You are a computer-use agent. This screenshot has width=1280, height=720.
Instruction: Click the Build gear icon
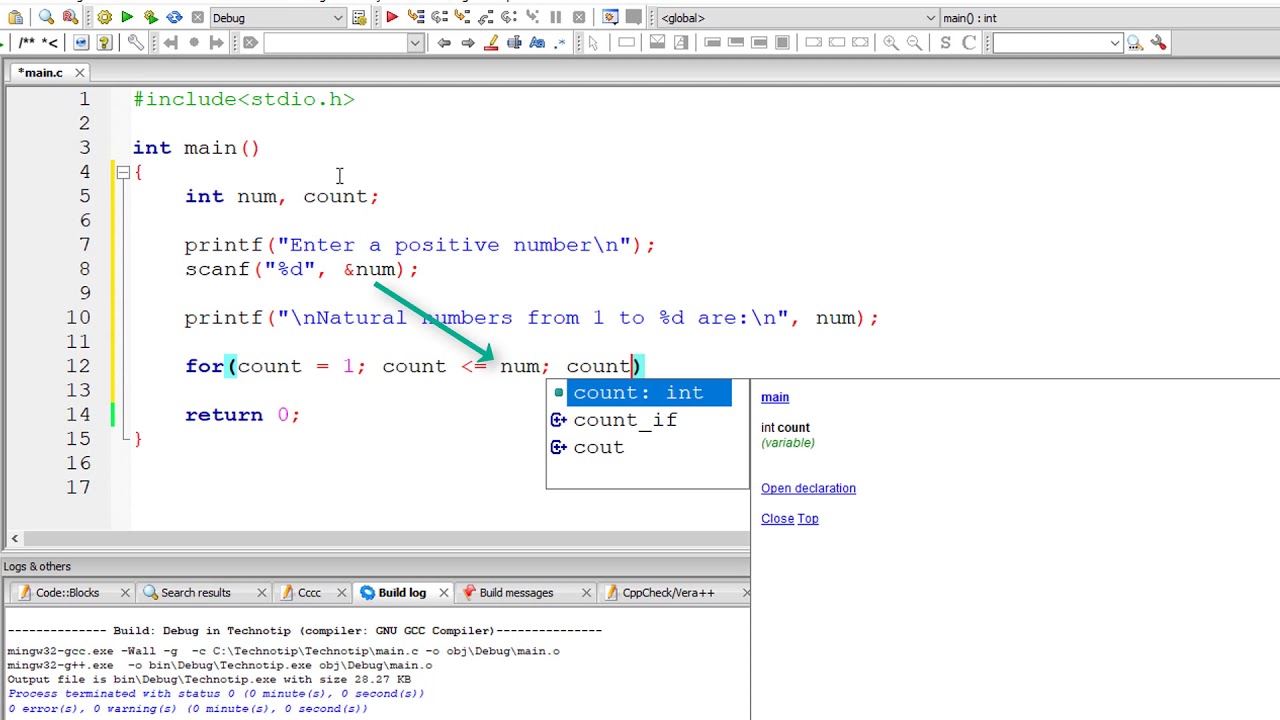coord(104,17)
